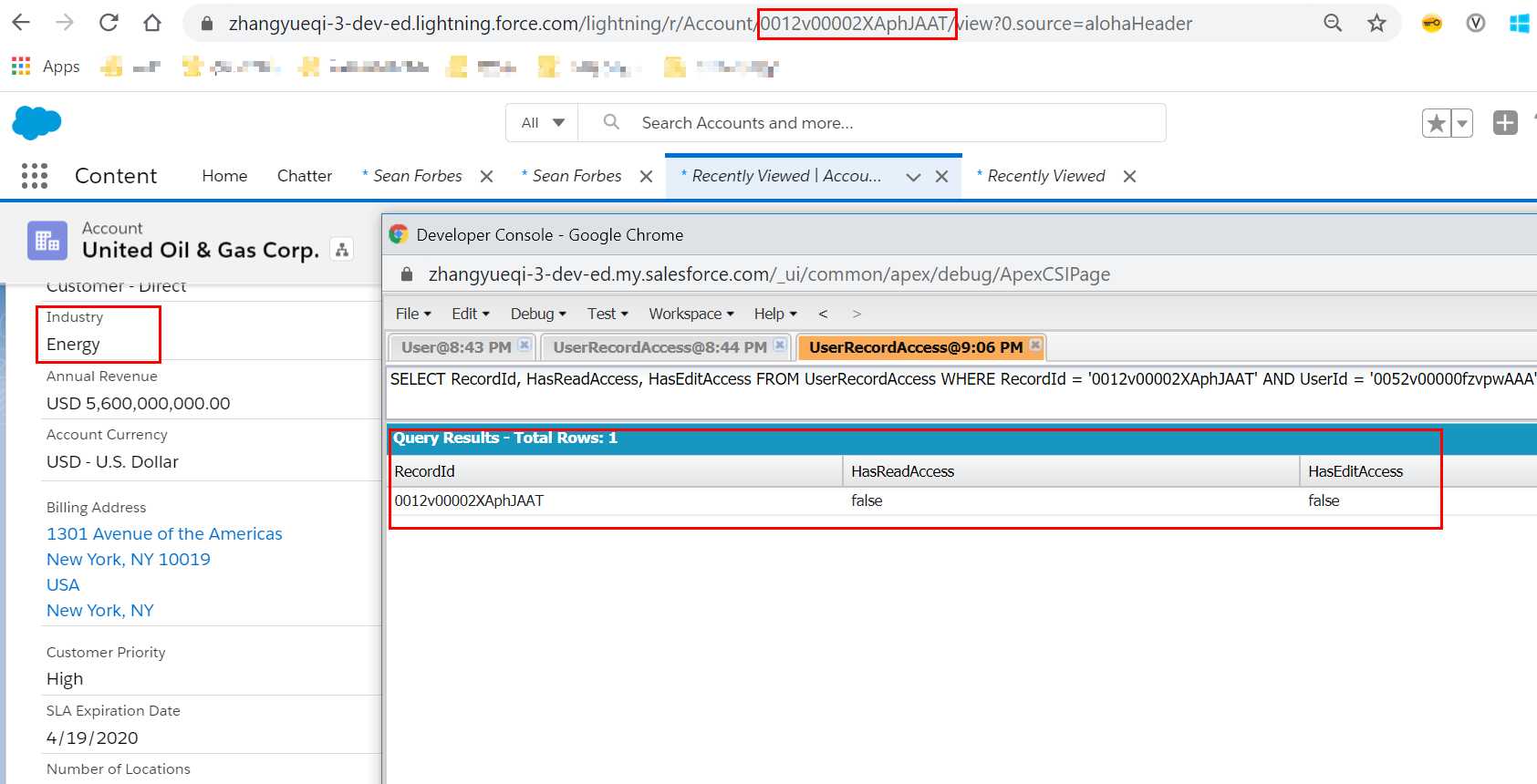View account hierarchy icon next to name
1537x784 pixels.
[342, 249]
